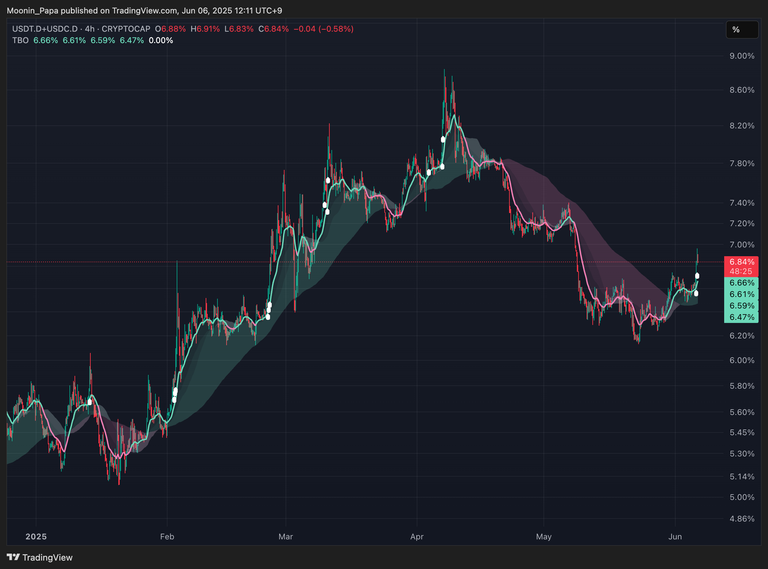Select the TBO indicator label
The width and height of the screenshot is (768, 569).
coord(21,40)
